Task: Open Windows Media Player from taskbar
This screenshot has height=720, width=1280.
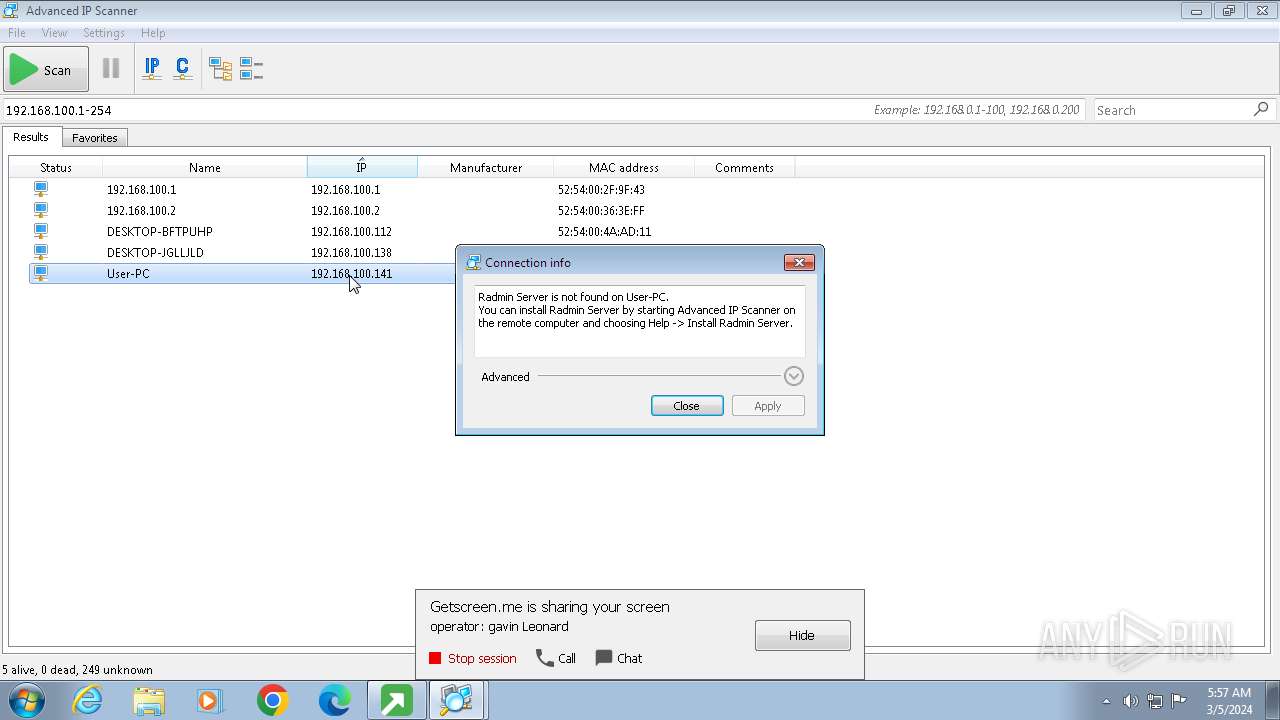Action: [x=210, y=700]
